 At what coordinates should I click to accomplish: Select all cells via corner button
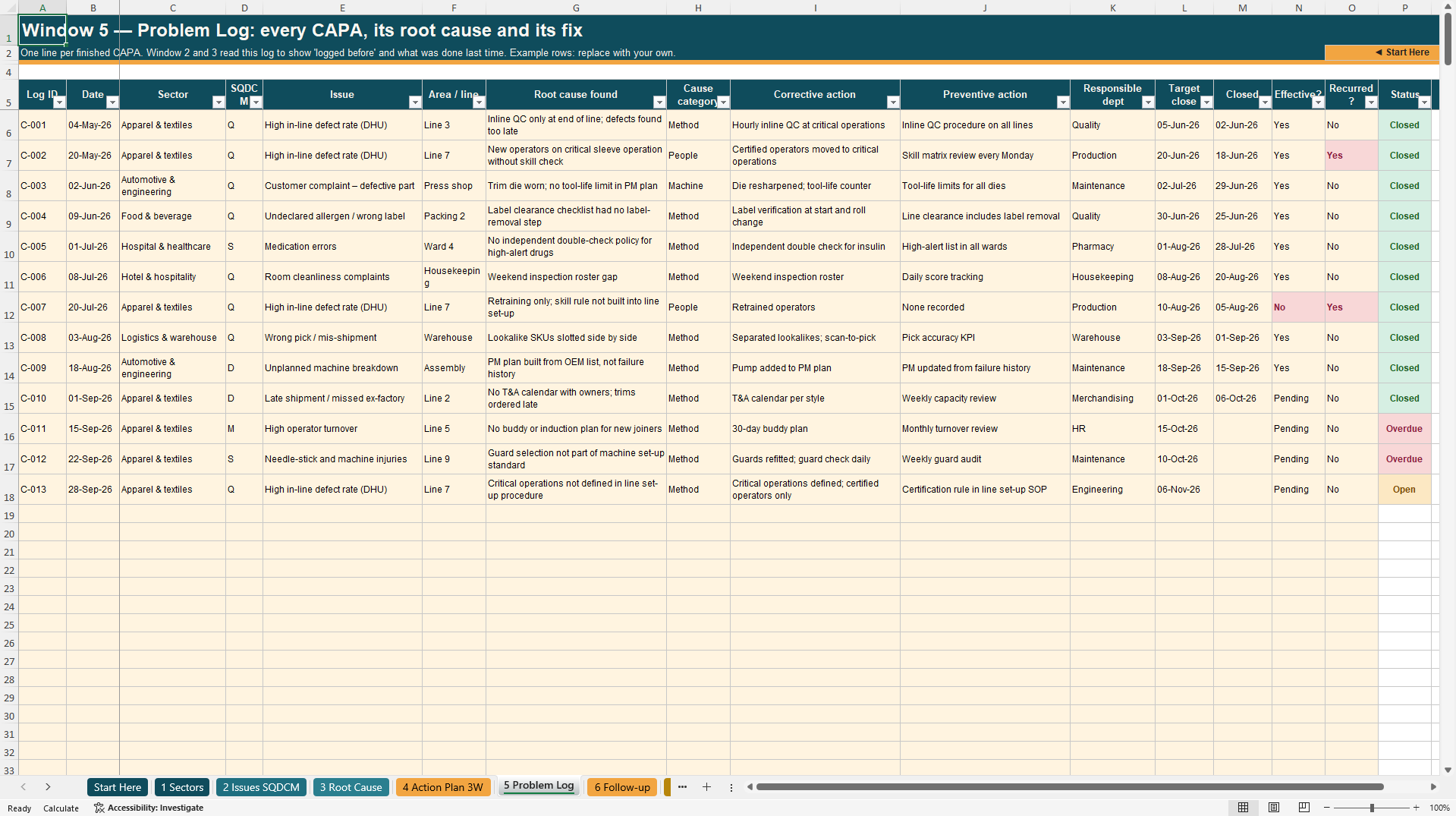(9, 8)
